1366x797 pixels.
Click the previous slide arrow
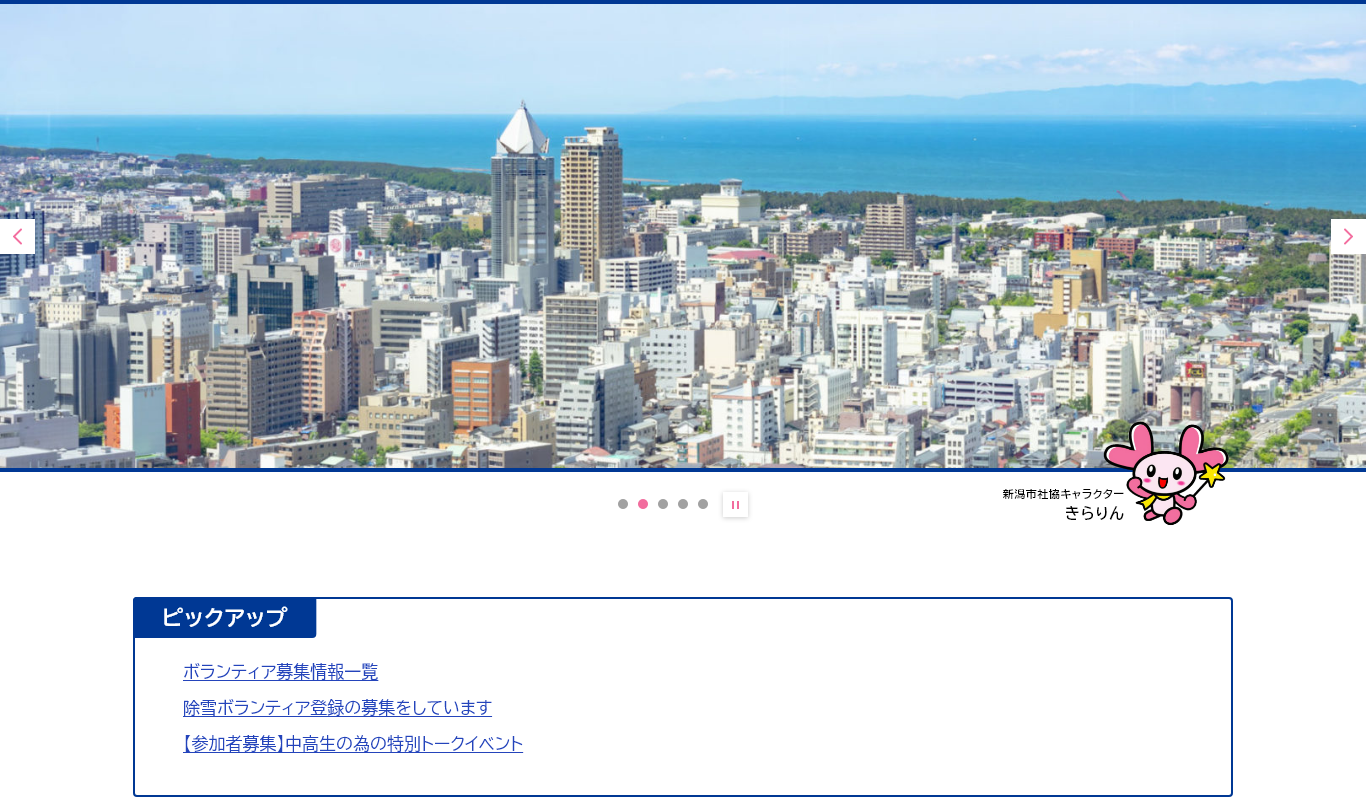pos(17,237)
